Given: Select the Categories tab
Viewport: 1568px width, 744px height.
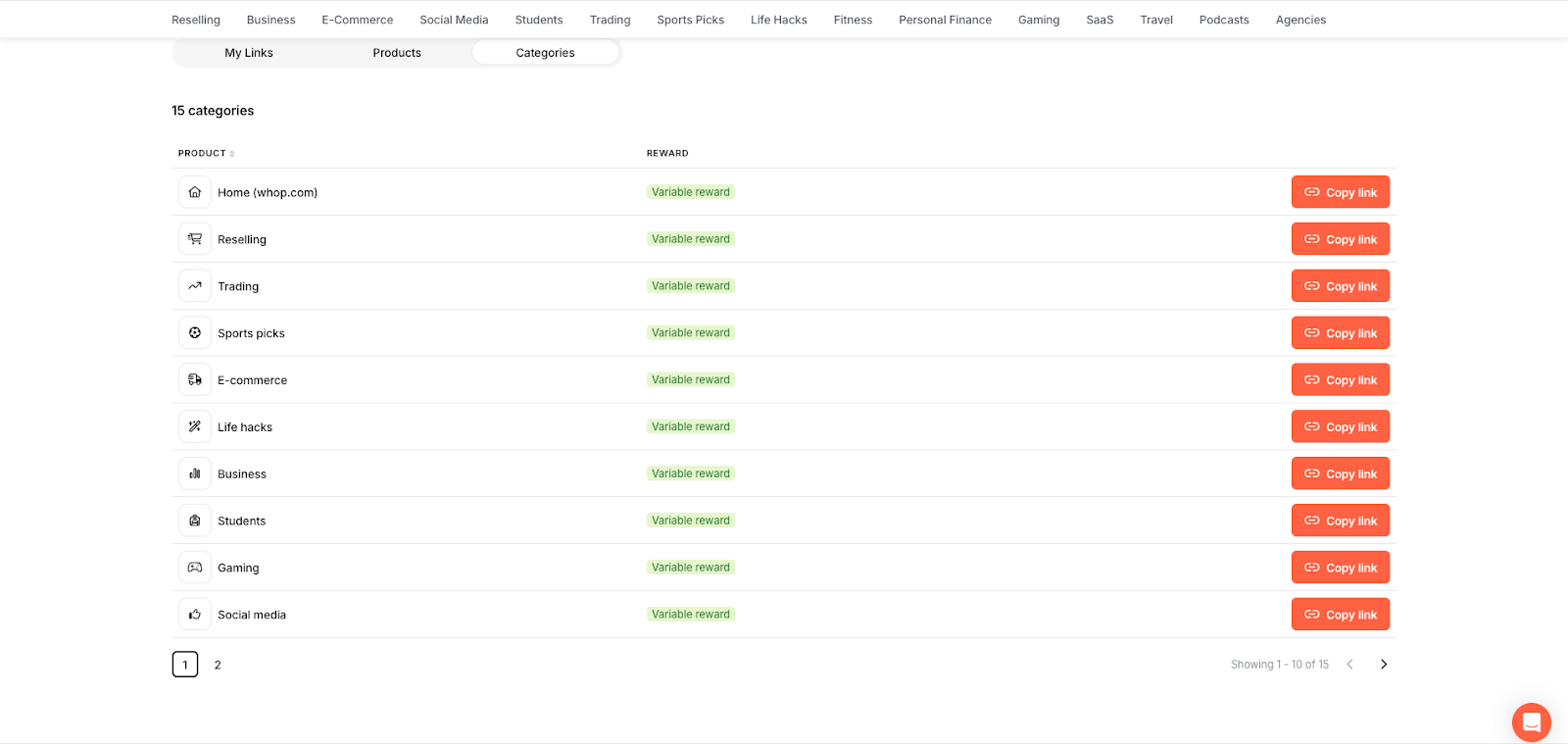Looking at the screenshot, I should [x=546, y=53].
